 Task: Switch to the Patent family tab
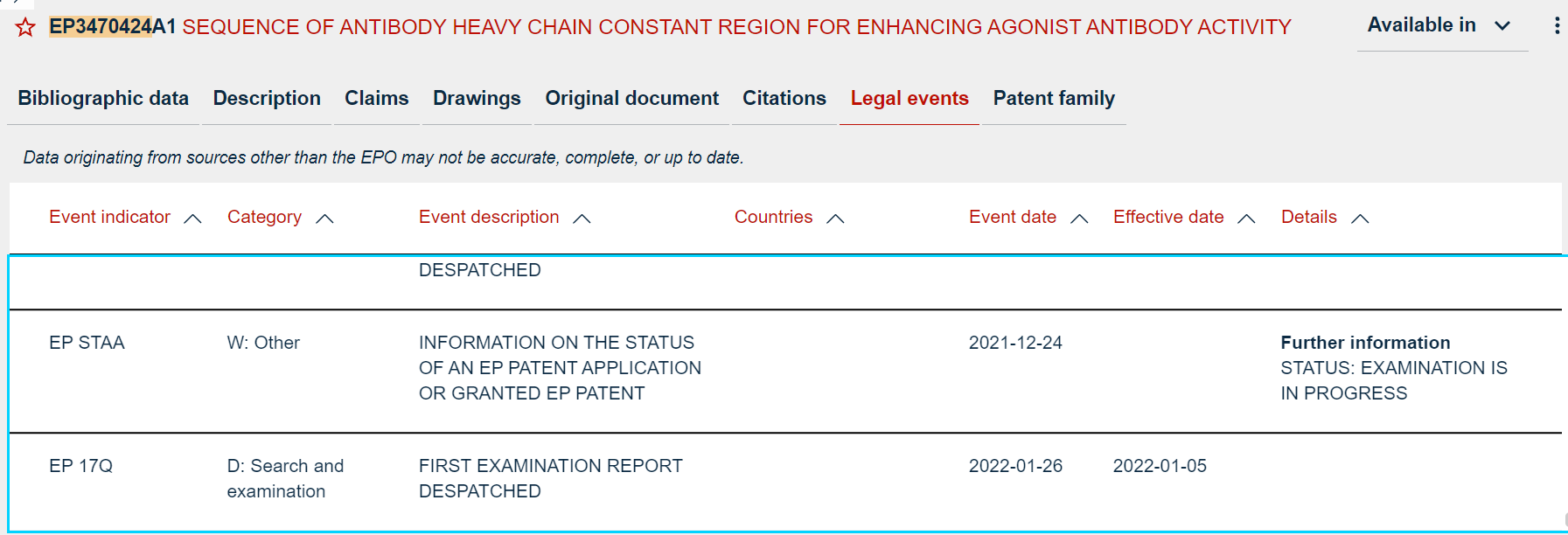(1054, 98)
